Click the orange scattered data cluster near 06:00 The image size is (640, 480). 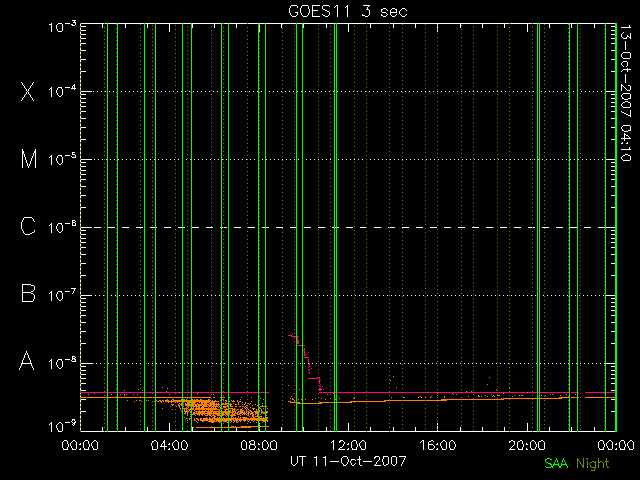(224, 410)
